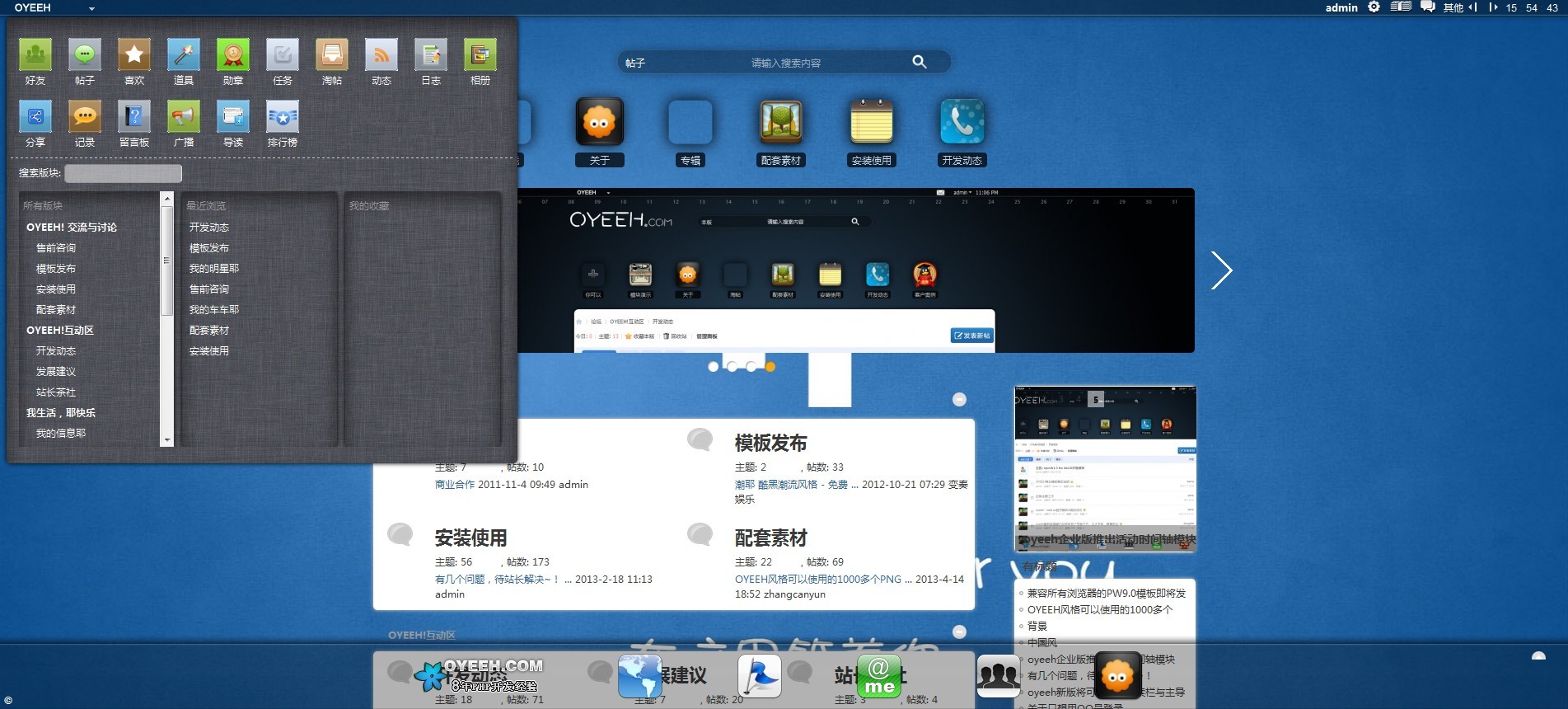1568x709 pixels.
Task: Open the 商业合作 latest post link
Action: [x=455, y=485]
